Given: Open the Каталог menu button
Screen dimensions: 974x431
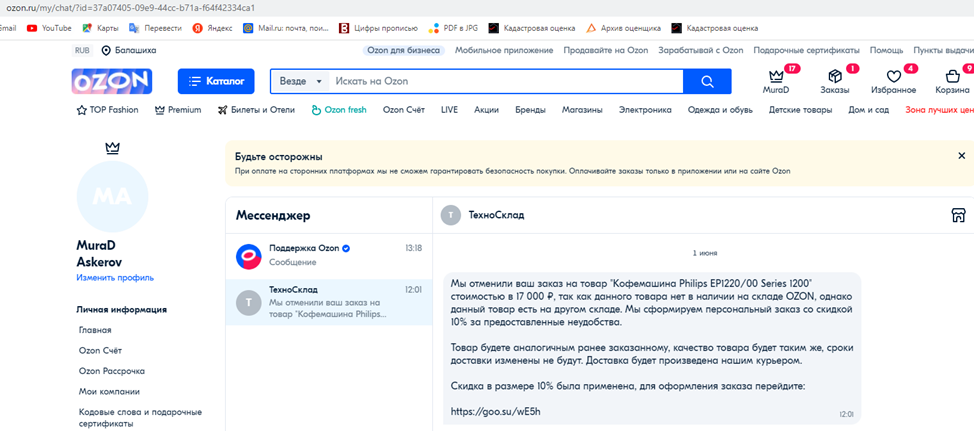Looking at the screenshot, I should (216, 81).
